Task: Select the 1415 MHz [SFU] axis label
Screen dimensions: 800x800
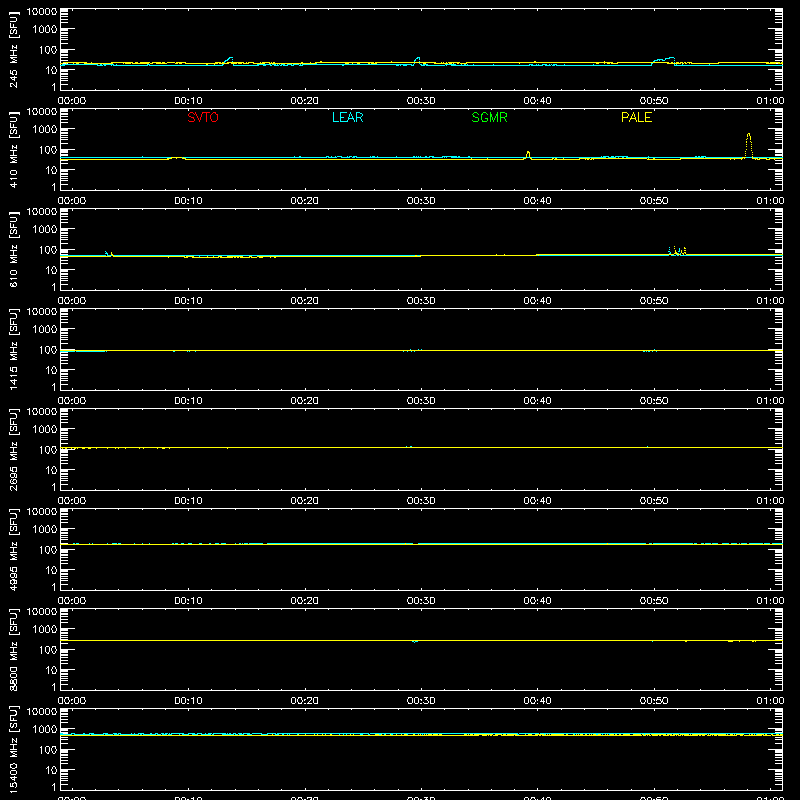Action: [13, 349]
